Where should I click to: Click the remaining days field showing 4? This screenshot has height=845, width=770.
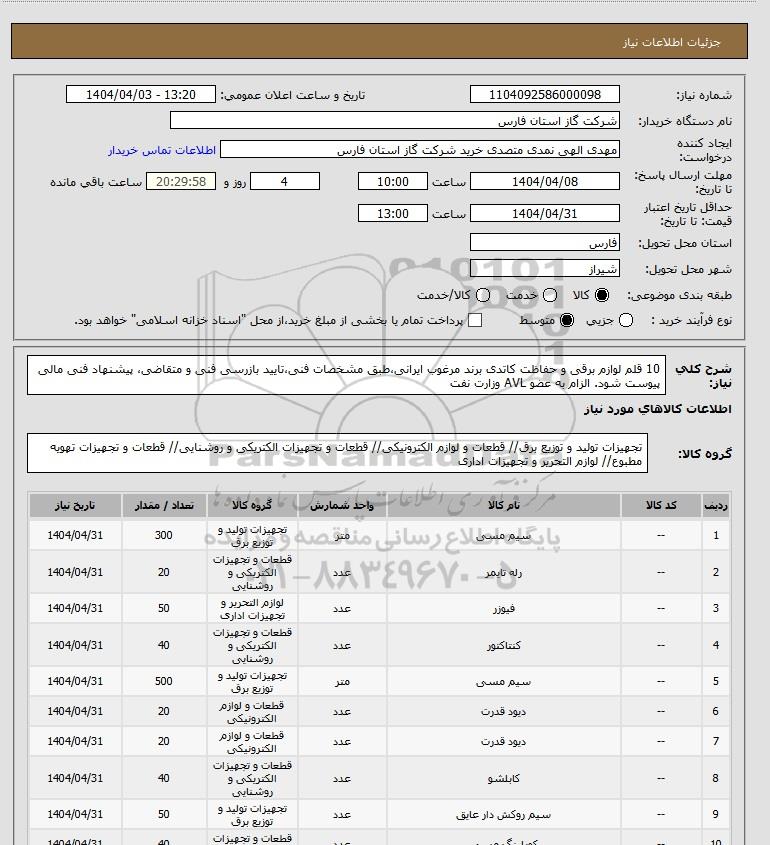(285, 181)
